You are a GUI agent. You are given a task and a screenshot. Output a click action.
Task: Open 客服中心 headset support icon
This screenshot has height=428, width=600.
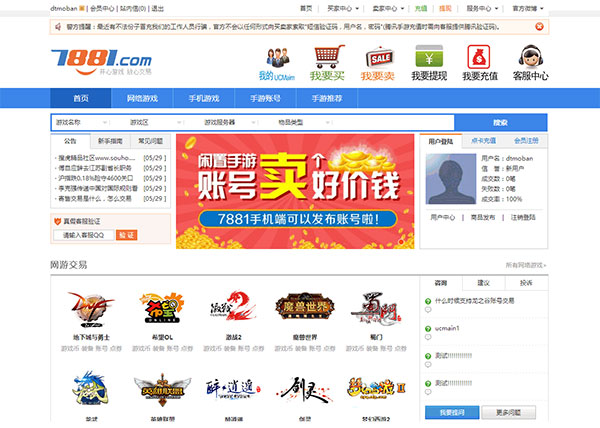coord(531,57)
